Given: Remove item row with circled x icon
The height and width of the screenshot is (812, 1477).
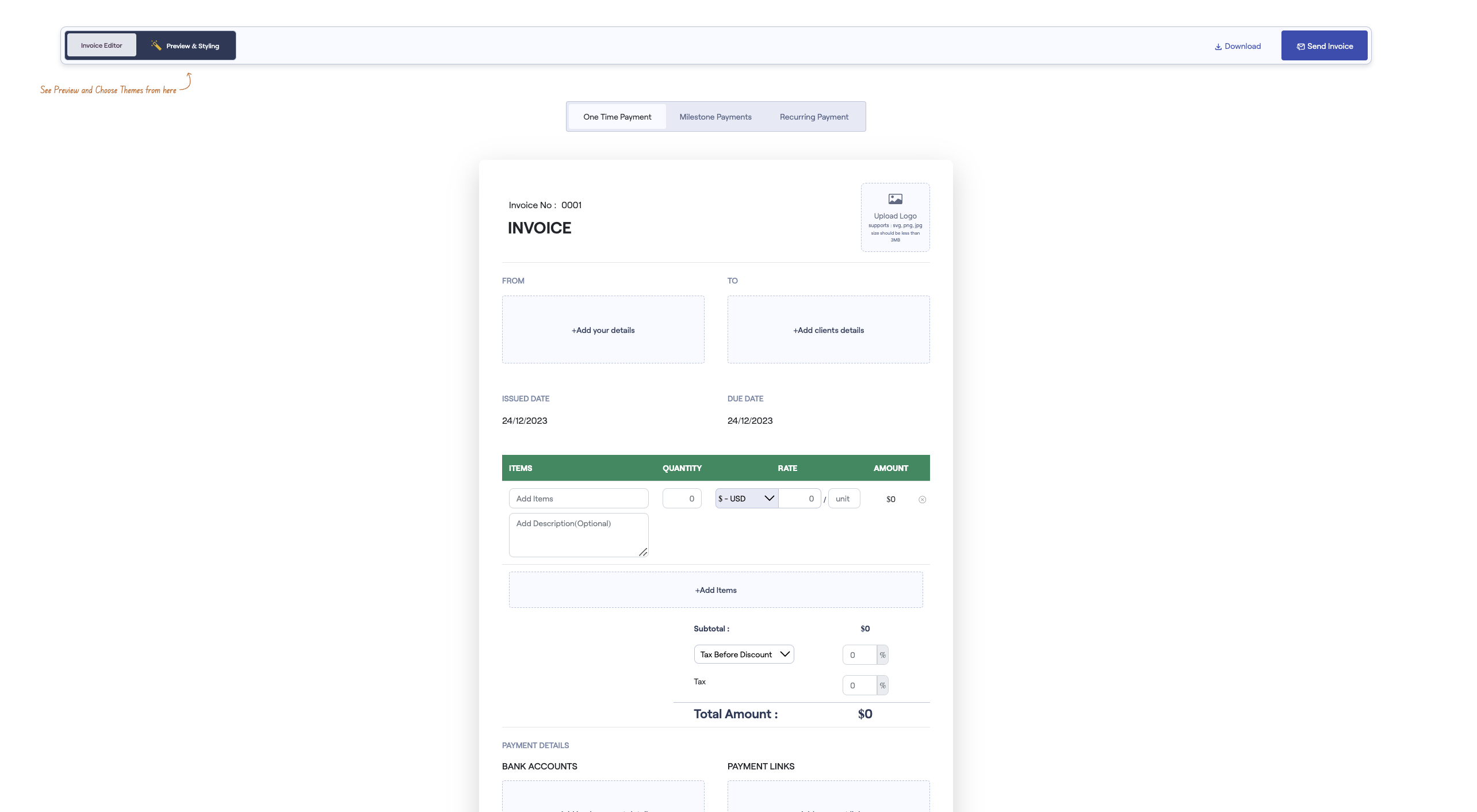Looking at the screenshot, I should click(922, 499).
